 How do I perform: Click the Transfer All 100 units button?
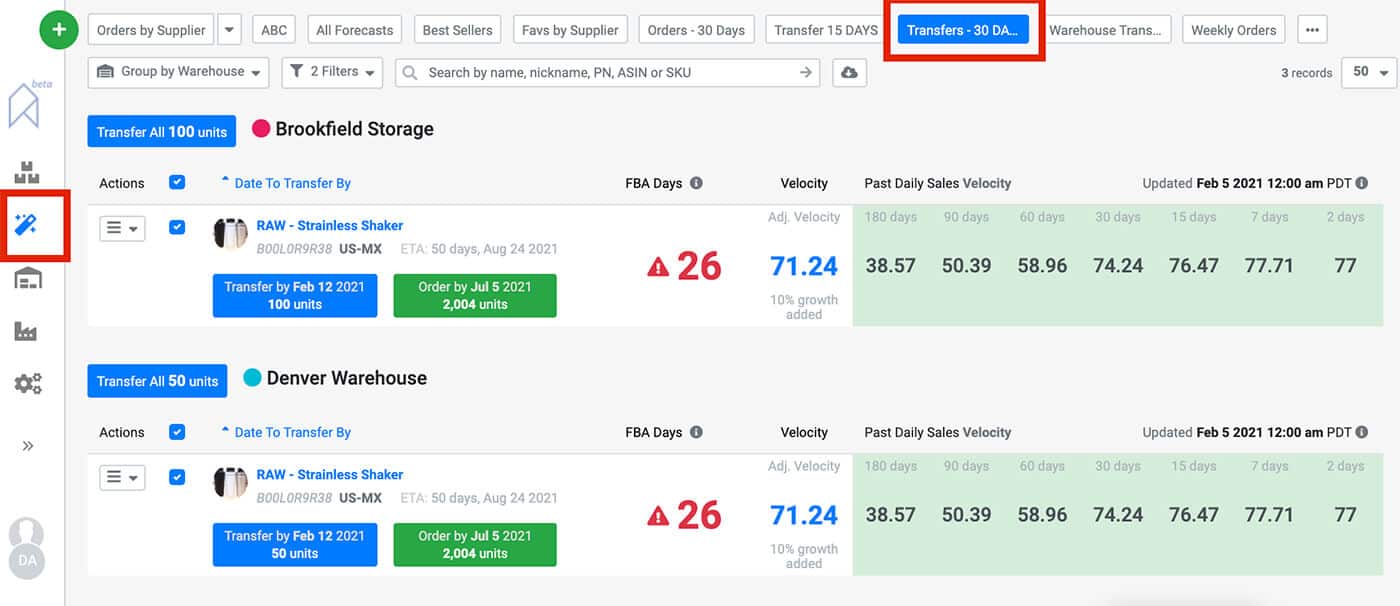tap(161, 131)
